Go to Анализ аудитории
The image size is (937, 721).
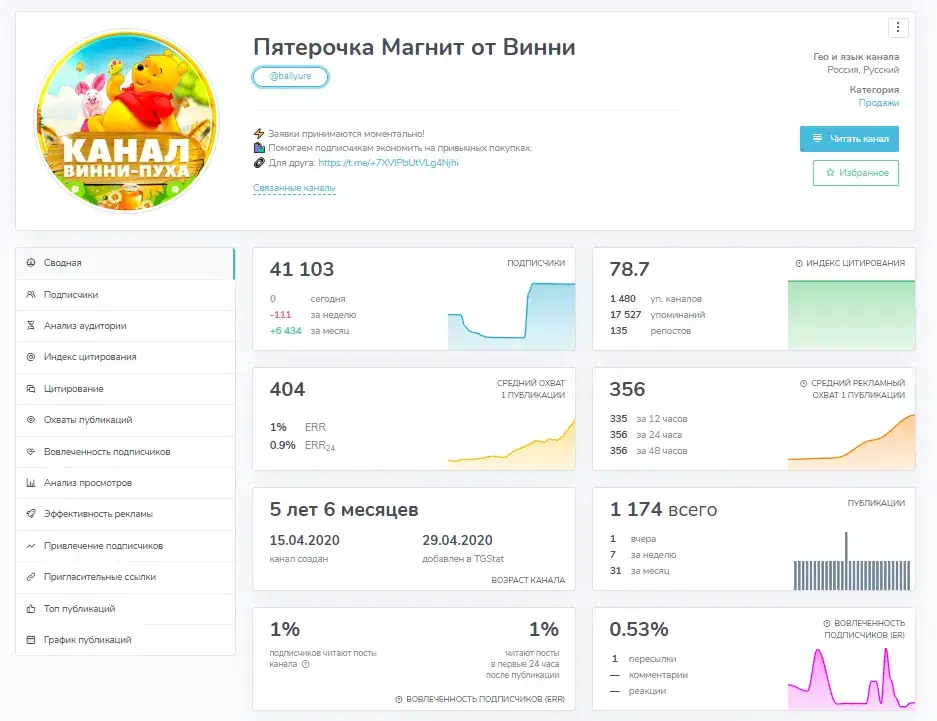point(125,326)
